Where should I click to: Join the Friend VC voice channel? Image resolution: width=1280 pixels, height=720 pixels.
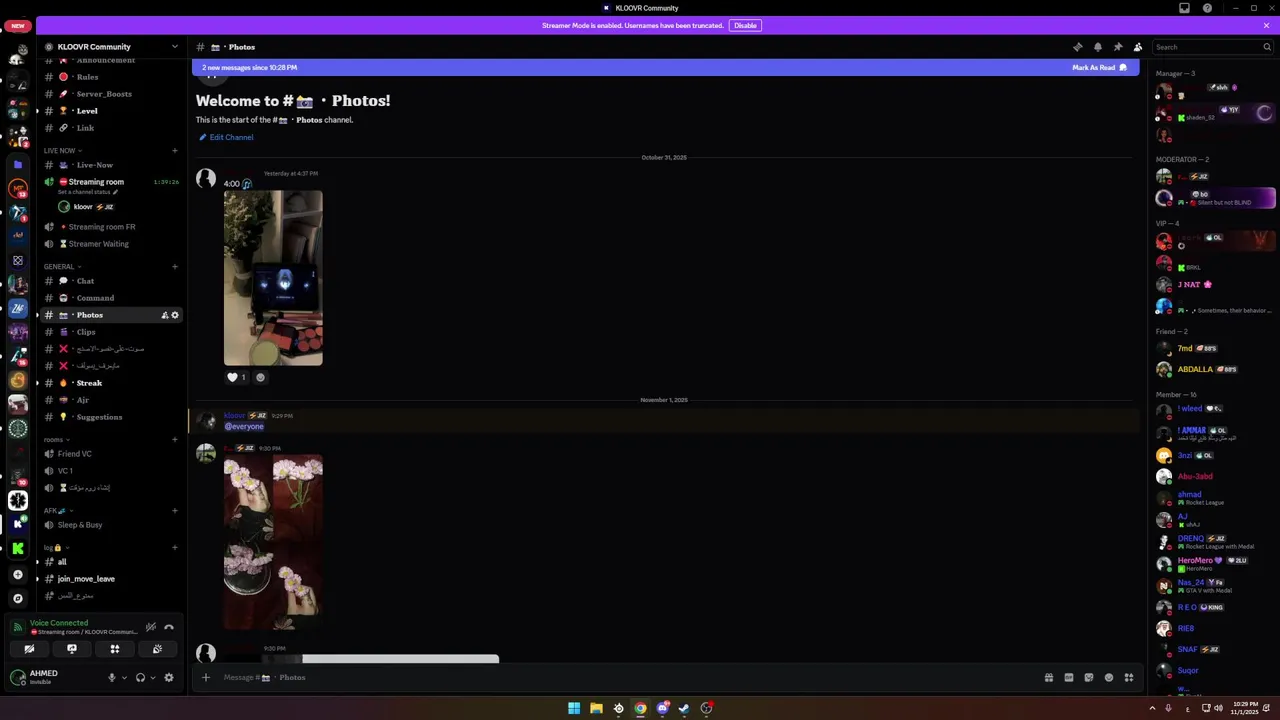(x=112, y=454)
